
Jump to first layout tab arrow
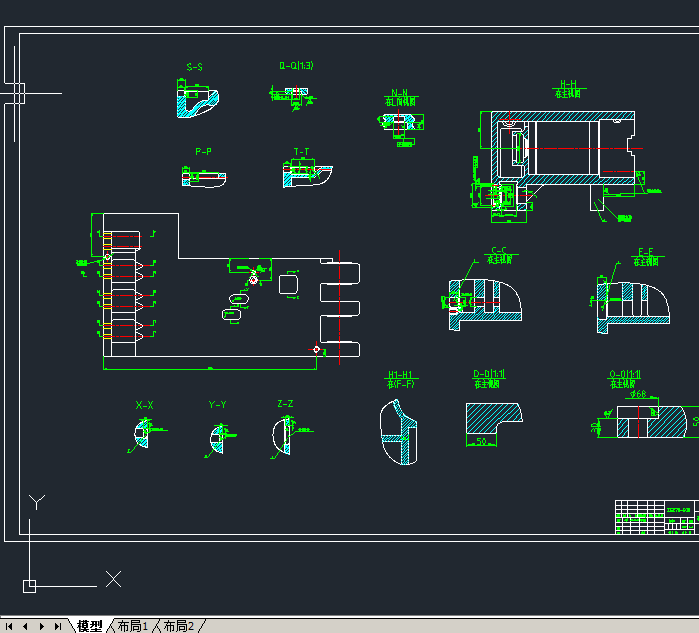pyautogui.click(x=9, y=626)
